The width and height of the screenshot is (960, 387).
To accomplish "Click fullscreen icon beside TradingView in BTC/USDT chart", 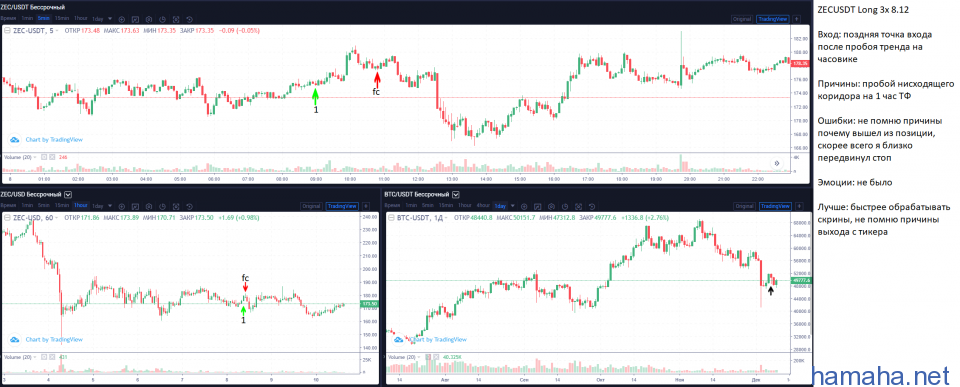I will (799, 206).
